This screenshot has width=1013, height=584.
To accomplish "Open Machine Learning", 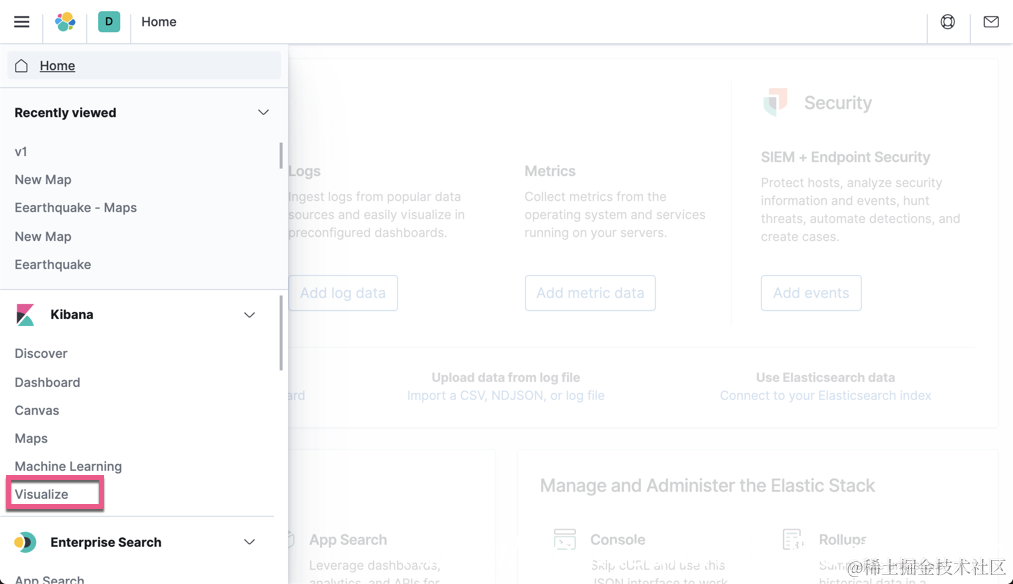I will click(x=68, y=466).
